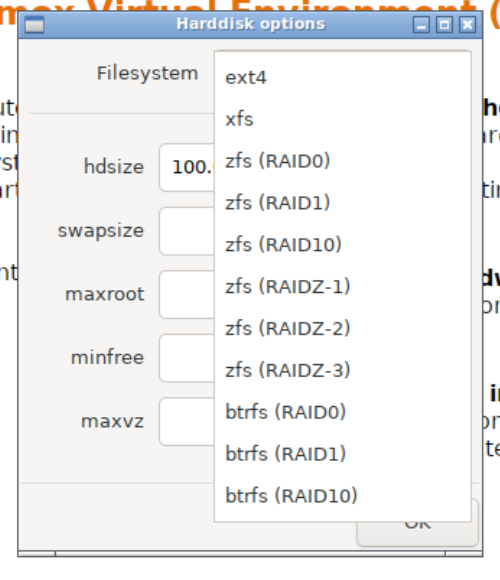Open the window menu icon in title bar

pos(34,25)
